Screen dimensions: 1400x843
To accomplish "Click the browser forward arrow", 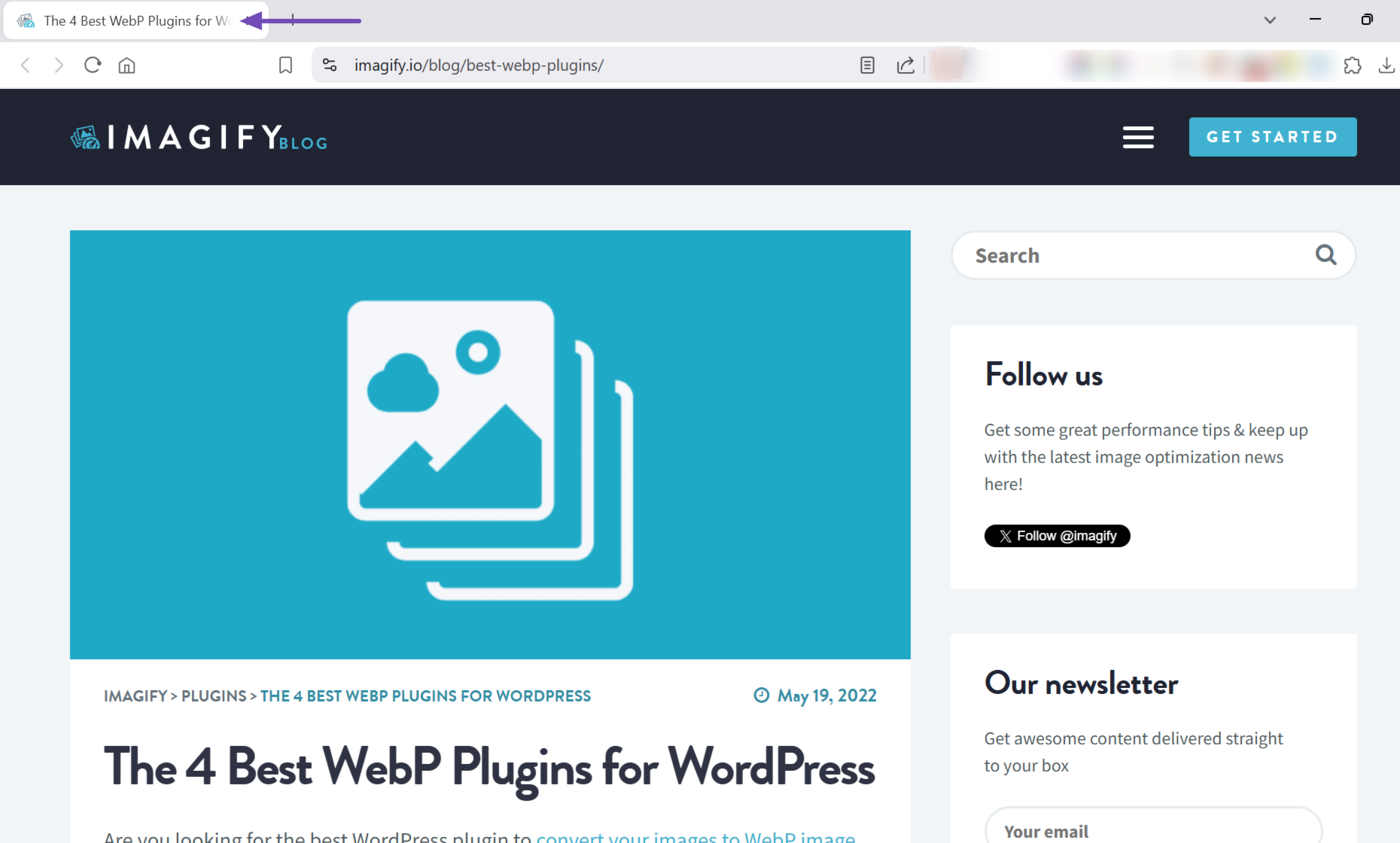I will 59,66.
